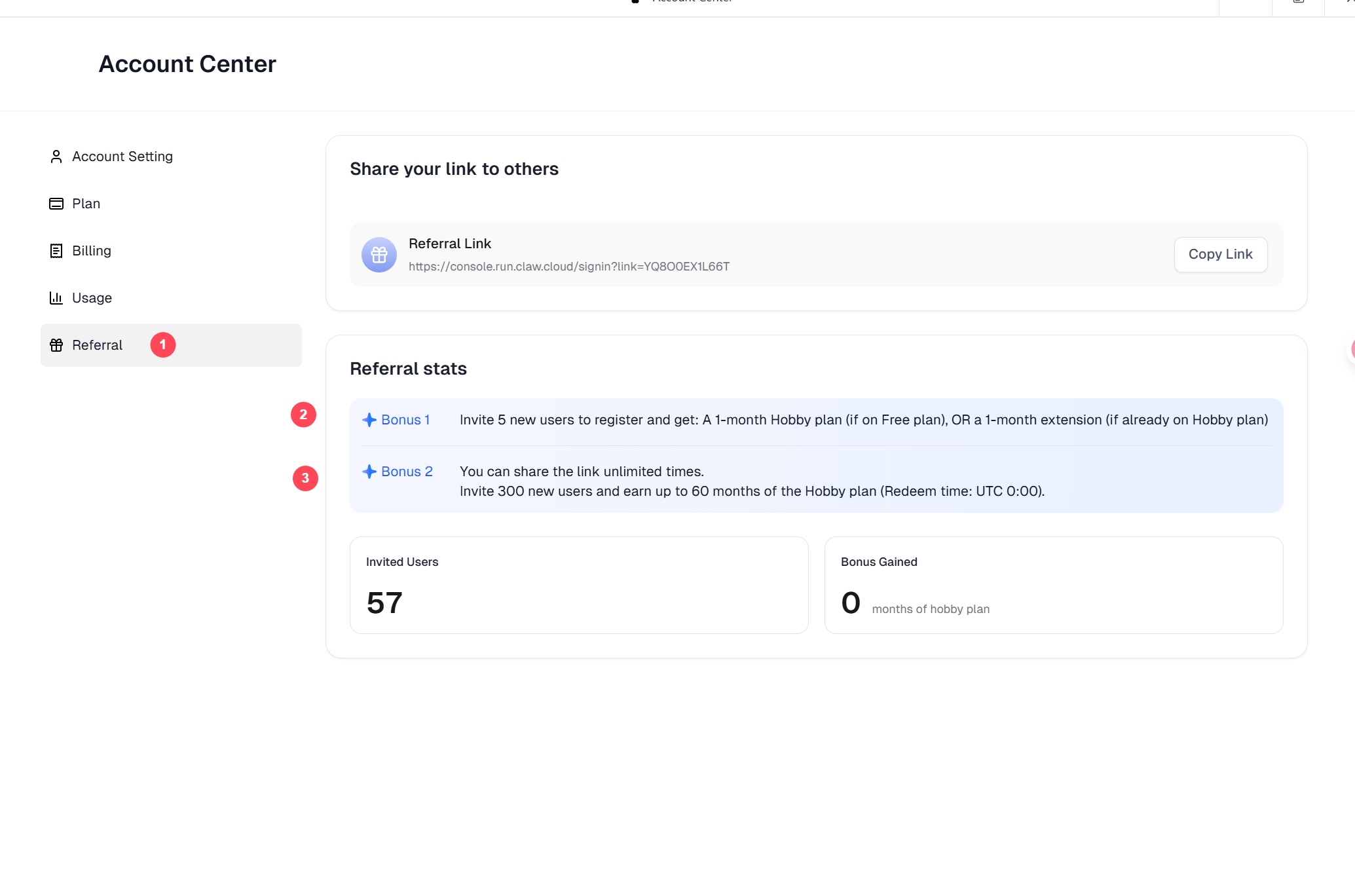Click the Account Setting person icon
The height and width of the screenshot is (896, 1355).
tap(56, 157)
